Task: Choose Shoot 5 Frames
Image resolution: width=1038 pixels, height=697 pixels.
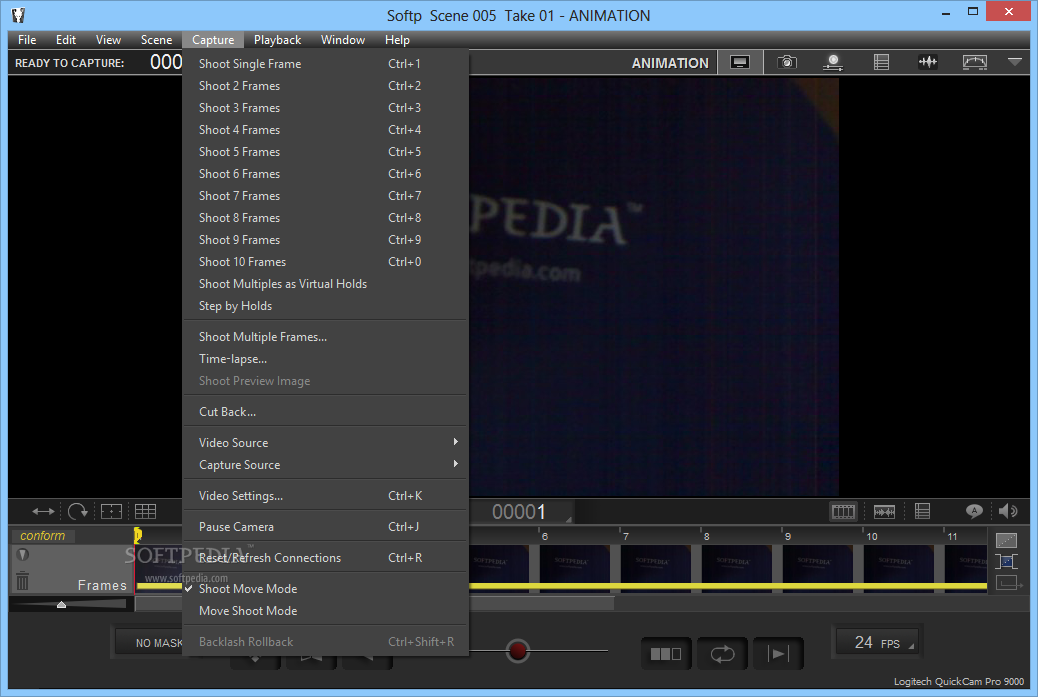Action: click(325, 152)
